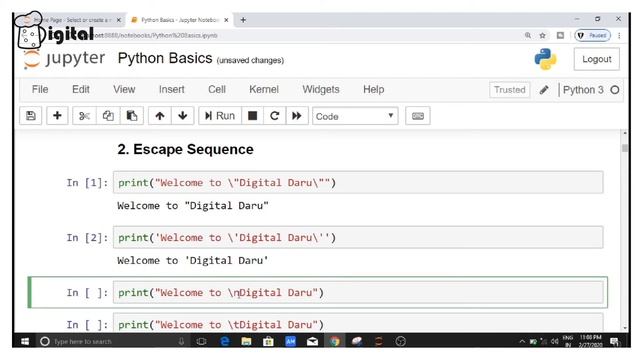The height and width of the screenshot is (360, 640).
Task: Open a new browser tab
Action: (x=243, y=20)
